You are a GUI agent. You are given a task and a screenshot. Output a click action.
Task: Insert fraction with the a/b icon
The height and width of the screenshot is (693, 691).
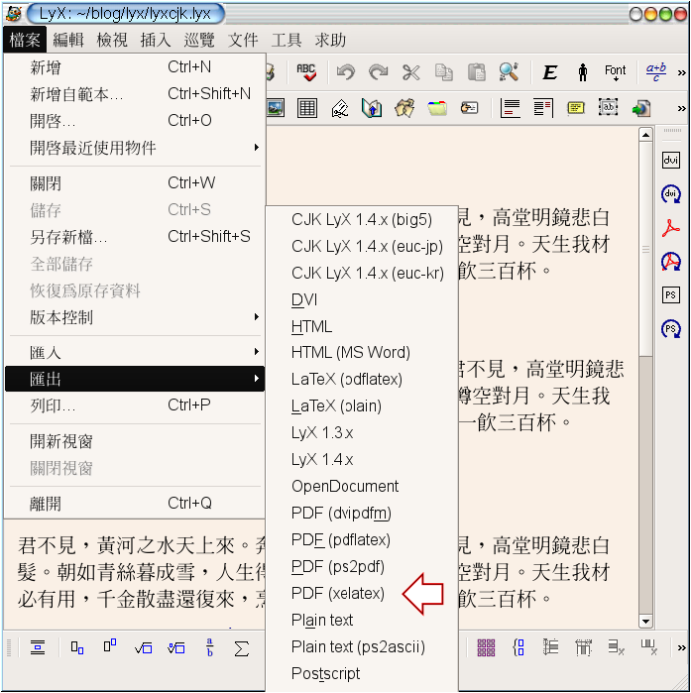pos(209,648)
